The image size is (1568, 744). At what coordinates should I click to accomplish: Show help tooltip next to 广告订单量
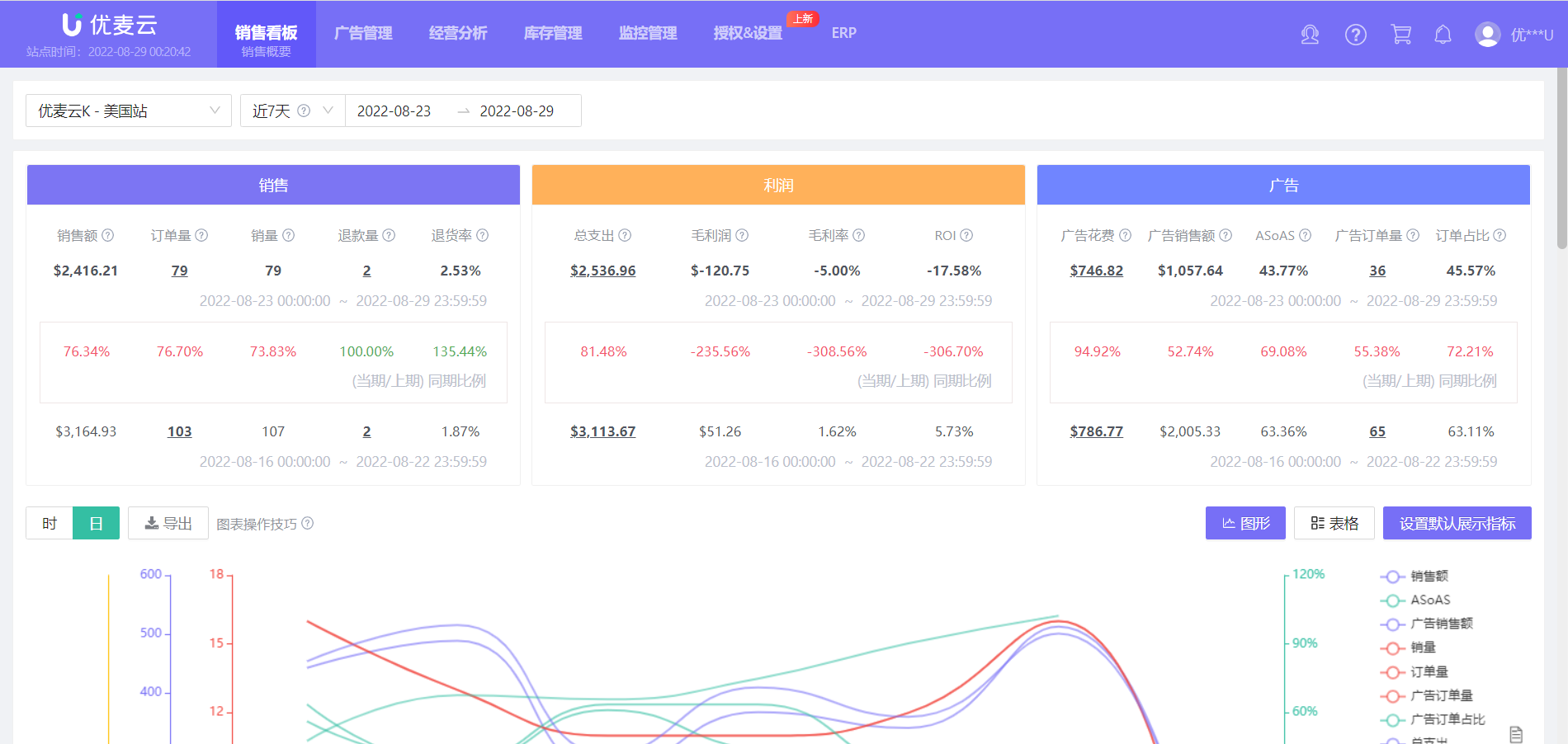[x=1413, y=235]
